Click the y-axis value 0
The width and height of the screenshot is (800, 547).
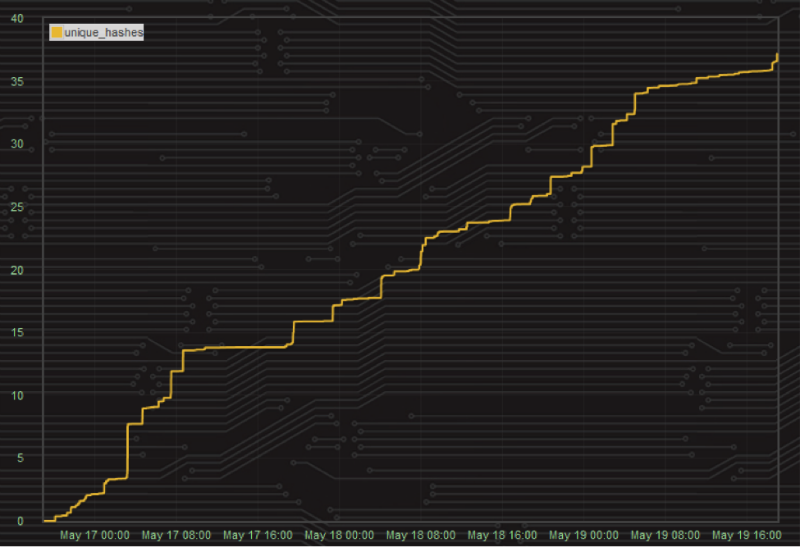pyautogui.click(x=20, y=521)
